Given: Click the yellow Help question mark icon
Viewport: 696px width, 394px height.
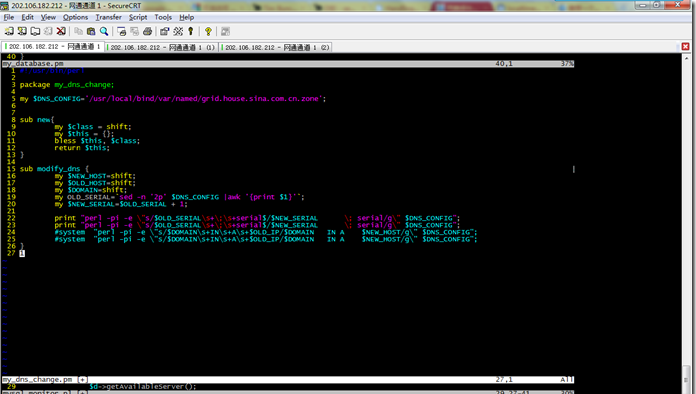Looking at the screenshot, I should 208,31.
